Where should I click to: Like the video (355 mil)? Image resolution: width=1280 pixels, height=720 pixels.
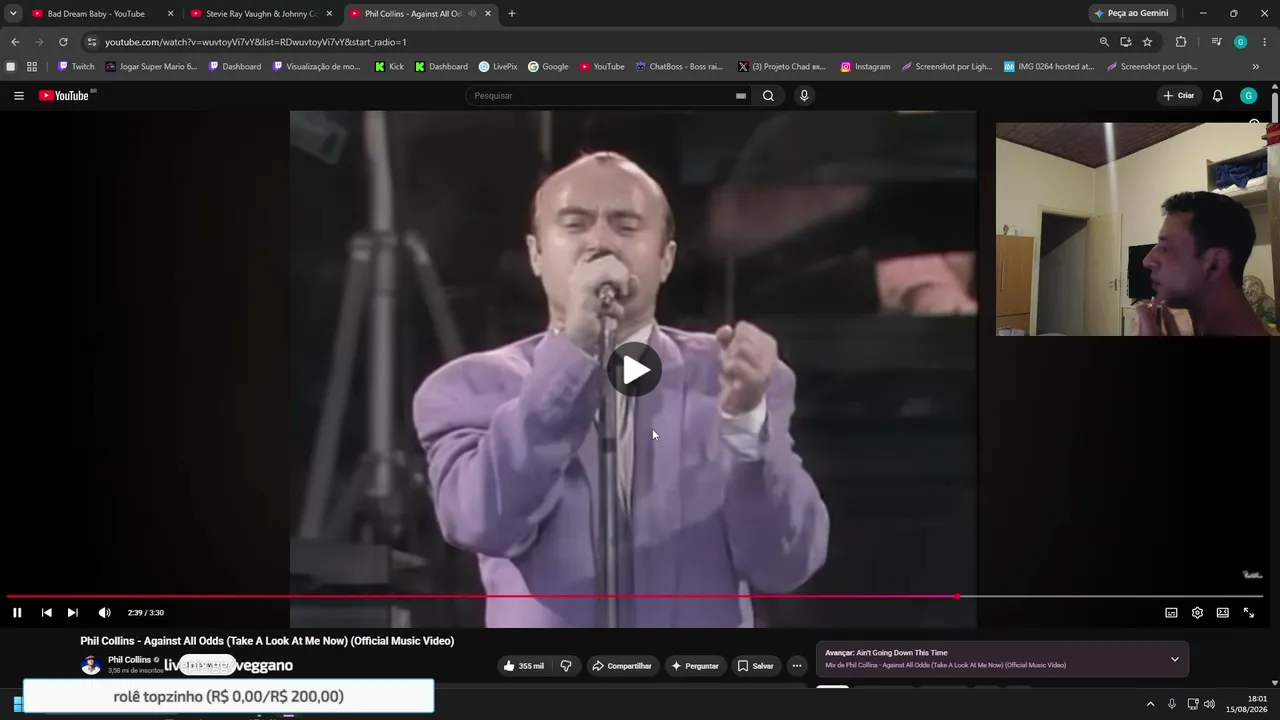pyautogui.click(x=523, y=666)
